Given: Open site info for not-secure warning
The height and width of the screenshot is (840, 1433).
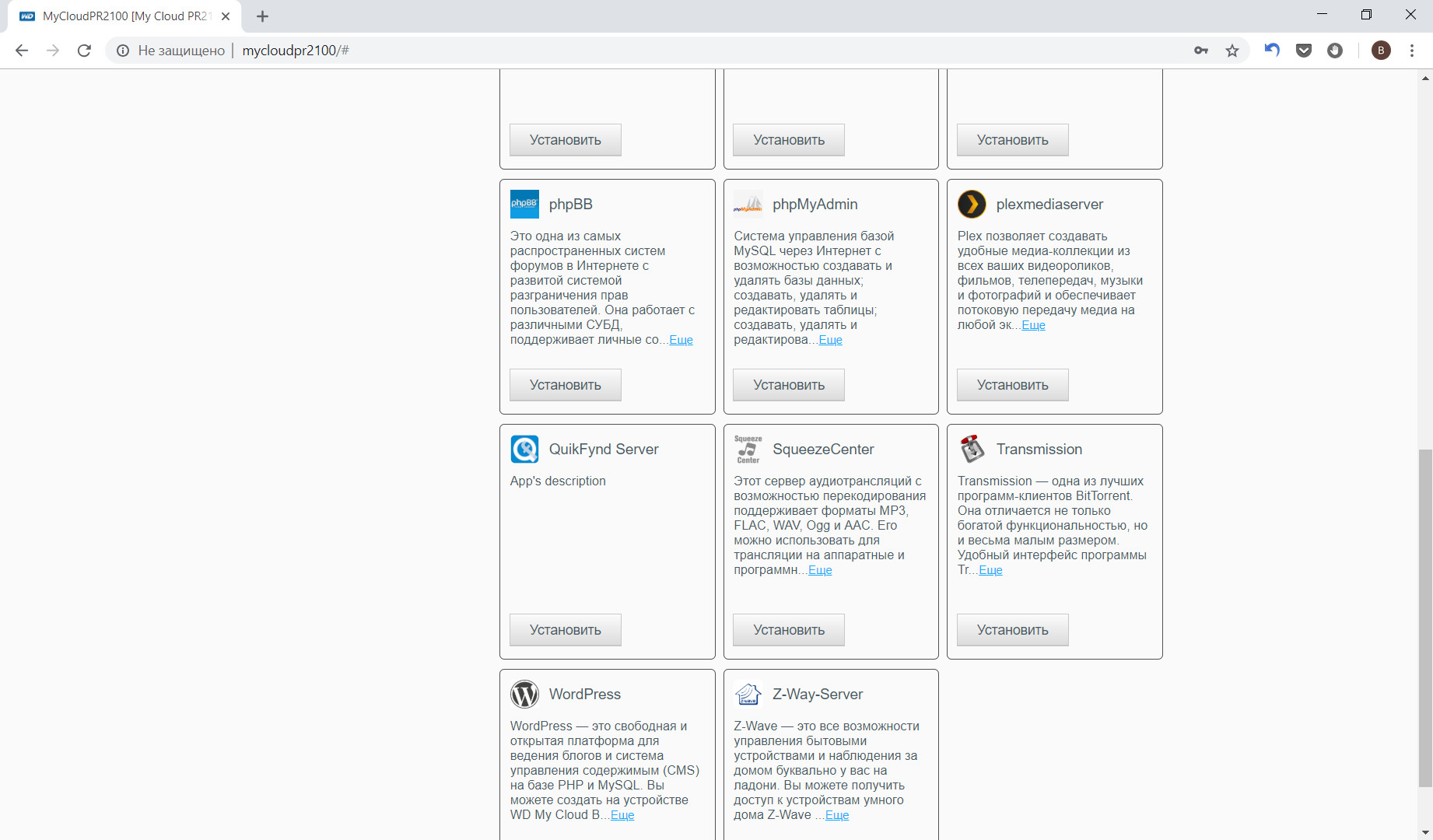Looking at the screenshot, I should click(123, 51).
